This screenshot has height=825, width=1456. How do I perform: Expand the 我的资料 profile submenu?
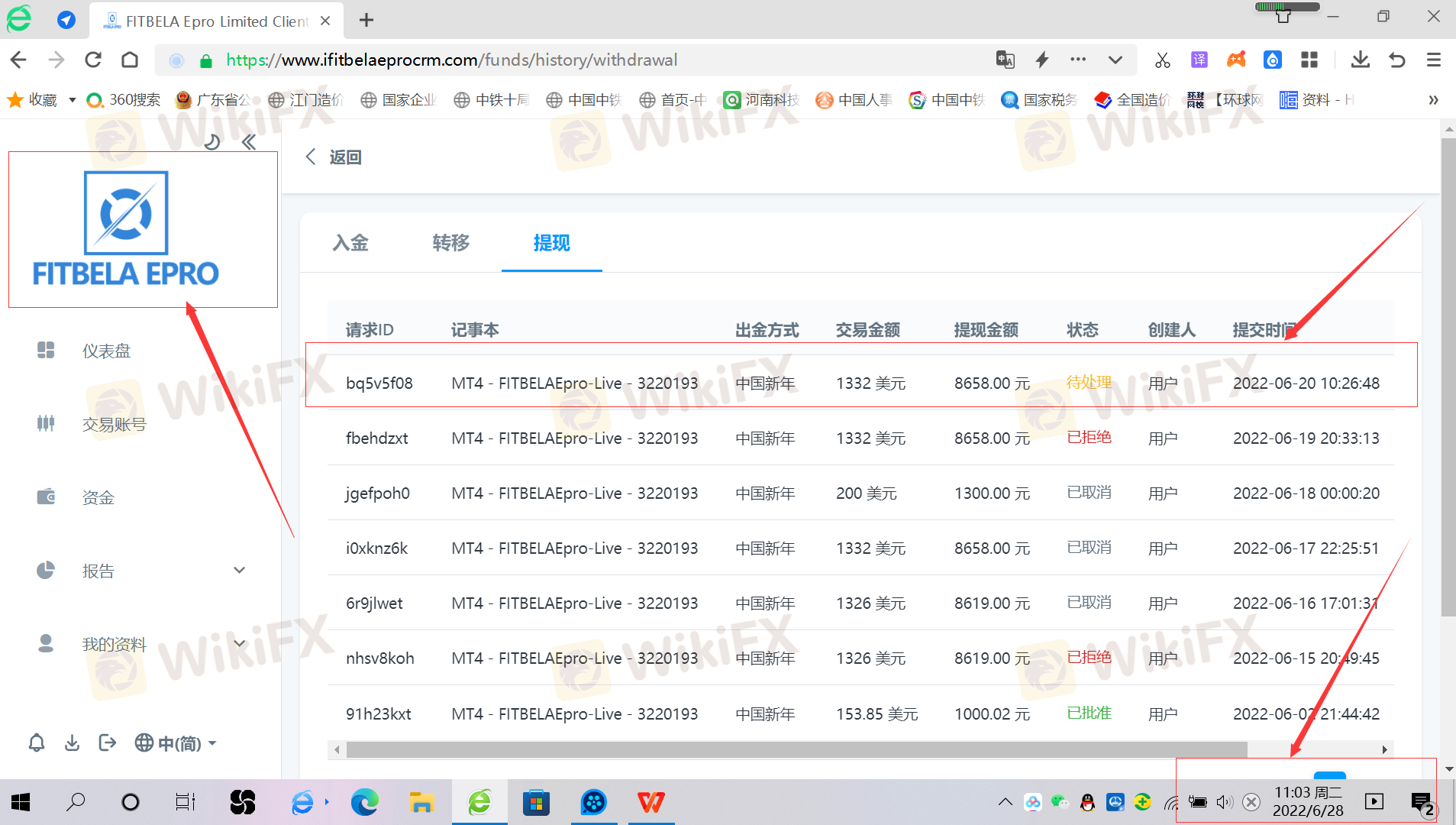tap(239, 644)
